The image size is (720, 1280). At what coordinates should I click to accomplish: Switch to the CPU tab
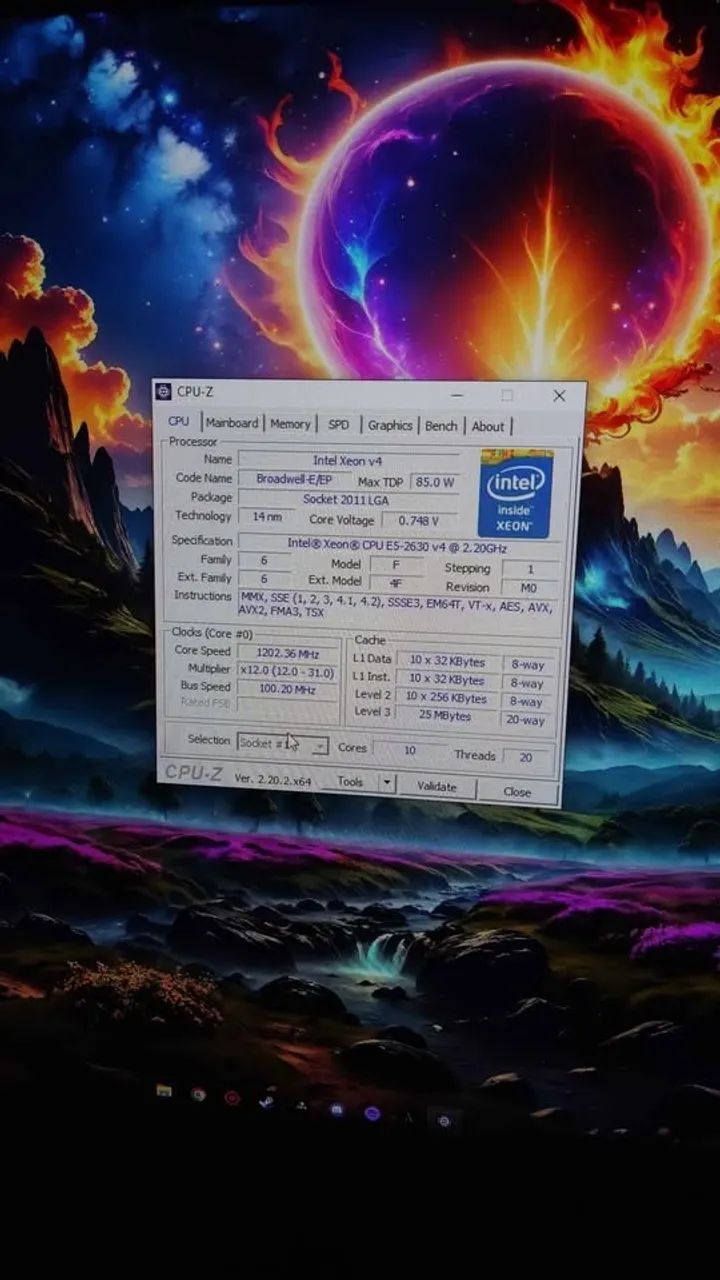179,421
